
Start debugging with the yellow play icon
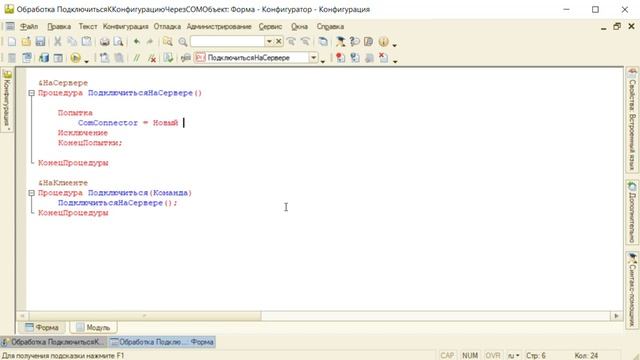(75, 58)
